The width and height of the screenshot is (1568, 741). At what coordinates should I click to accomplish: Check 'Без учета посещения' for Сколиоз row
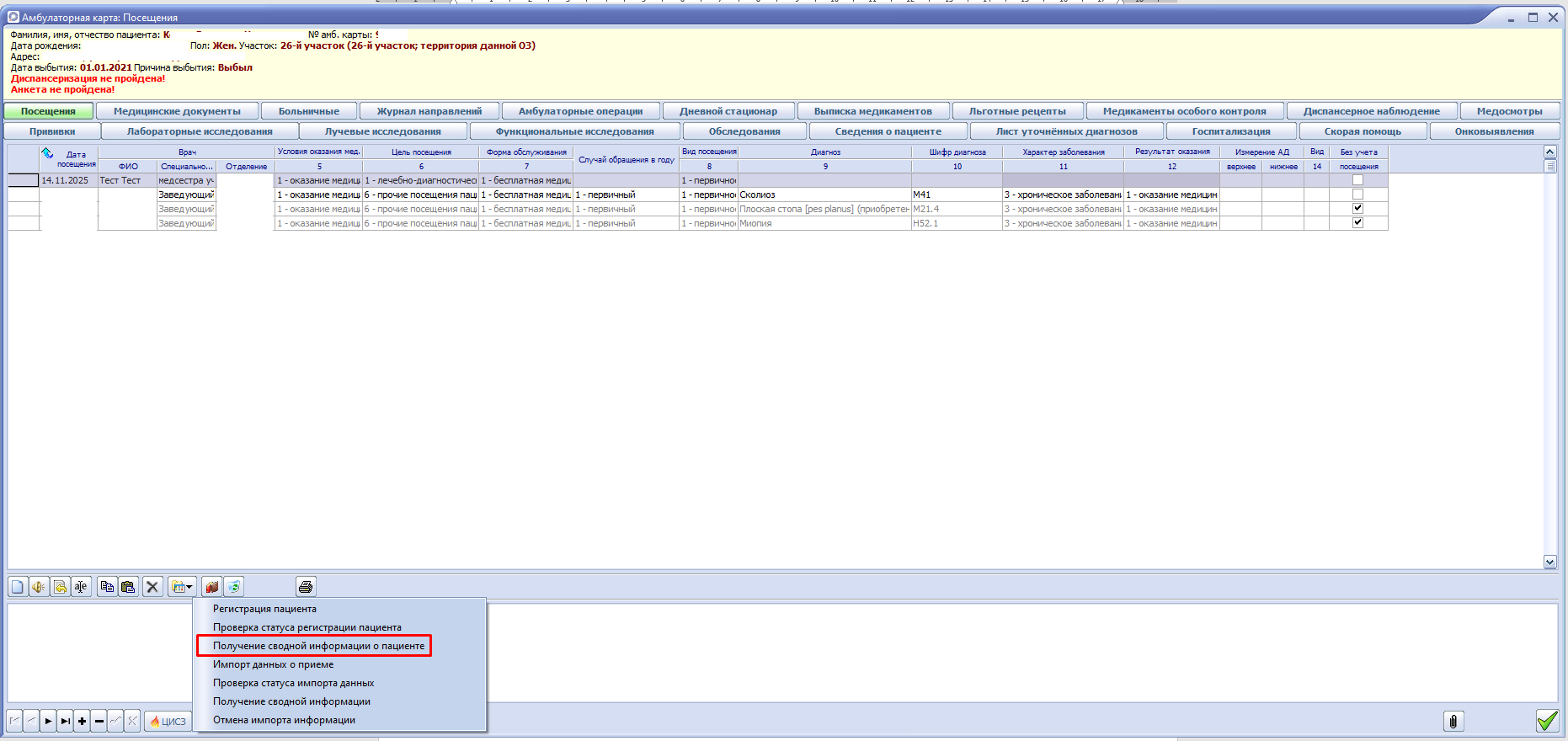coord(1357,195)
